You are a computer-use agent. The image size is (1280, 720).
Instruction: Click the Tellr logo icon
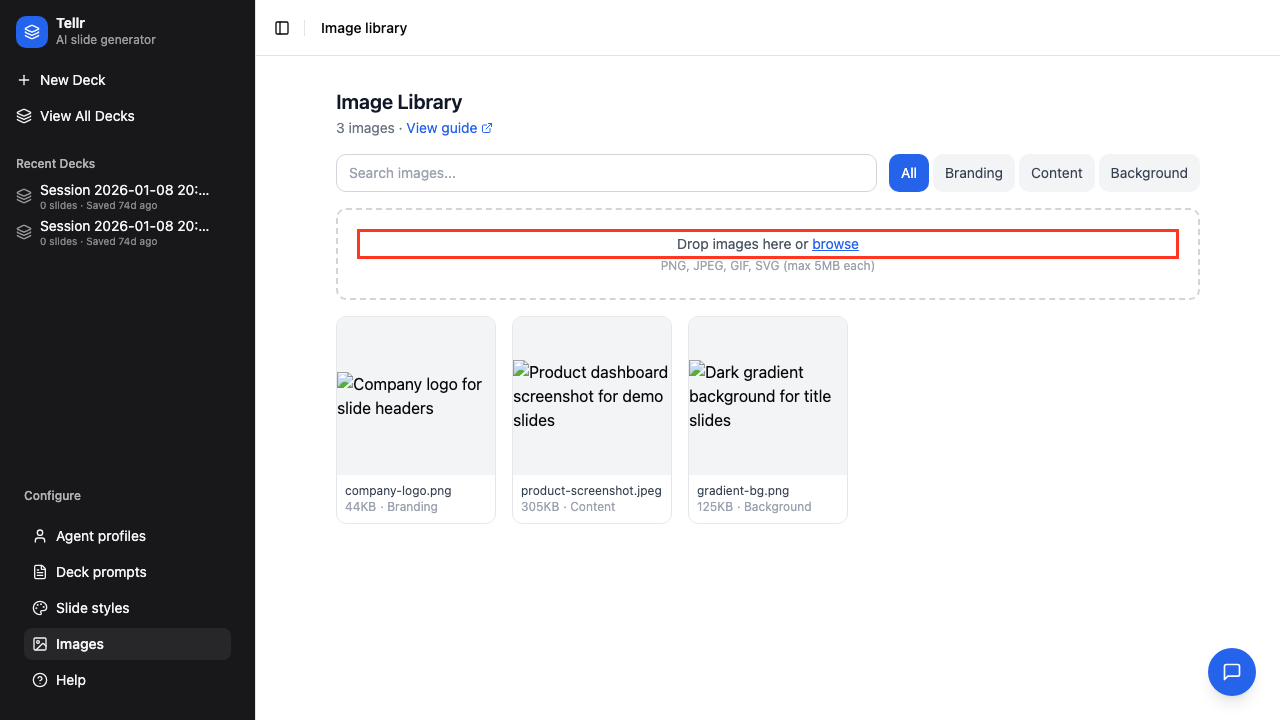[x=32, y=32]
